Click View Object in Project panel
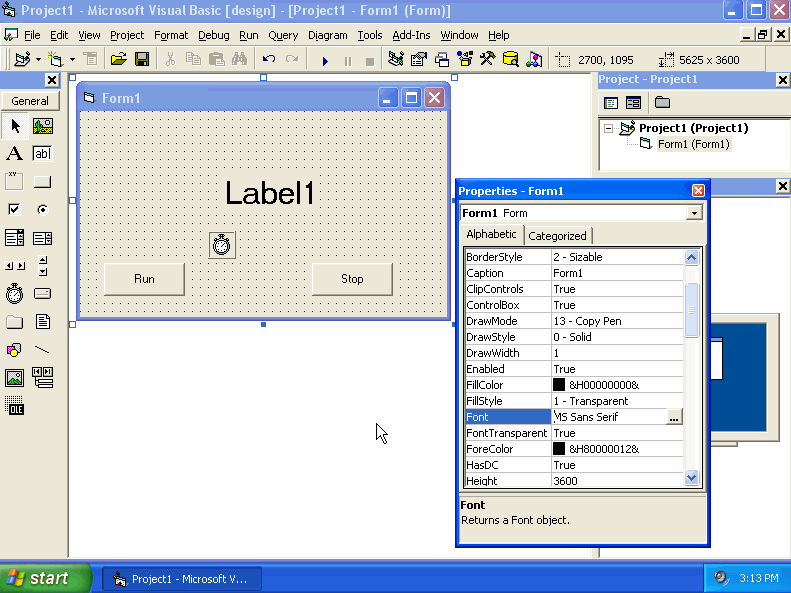The height and width of the screenshot is (593, 791). coord(634,103)
